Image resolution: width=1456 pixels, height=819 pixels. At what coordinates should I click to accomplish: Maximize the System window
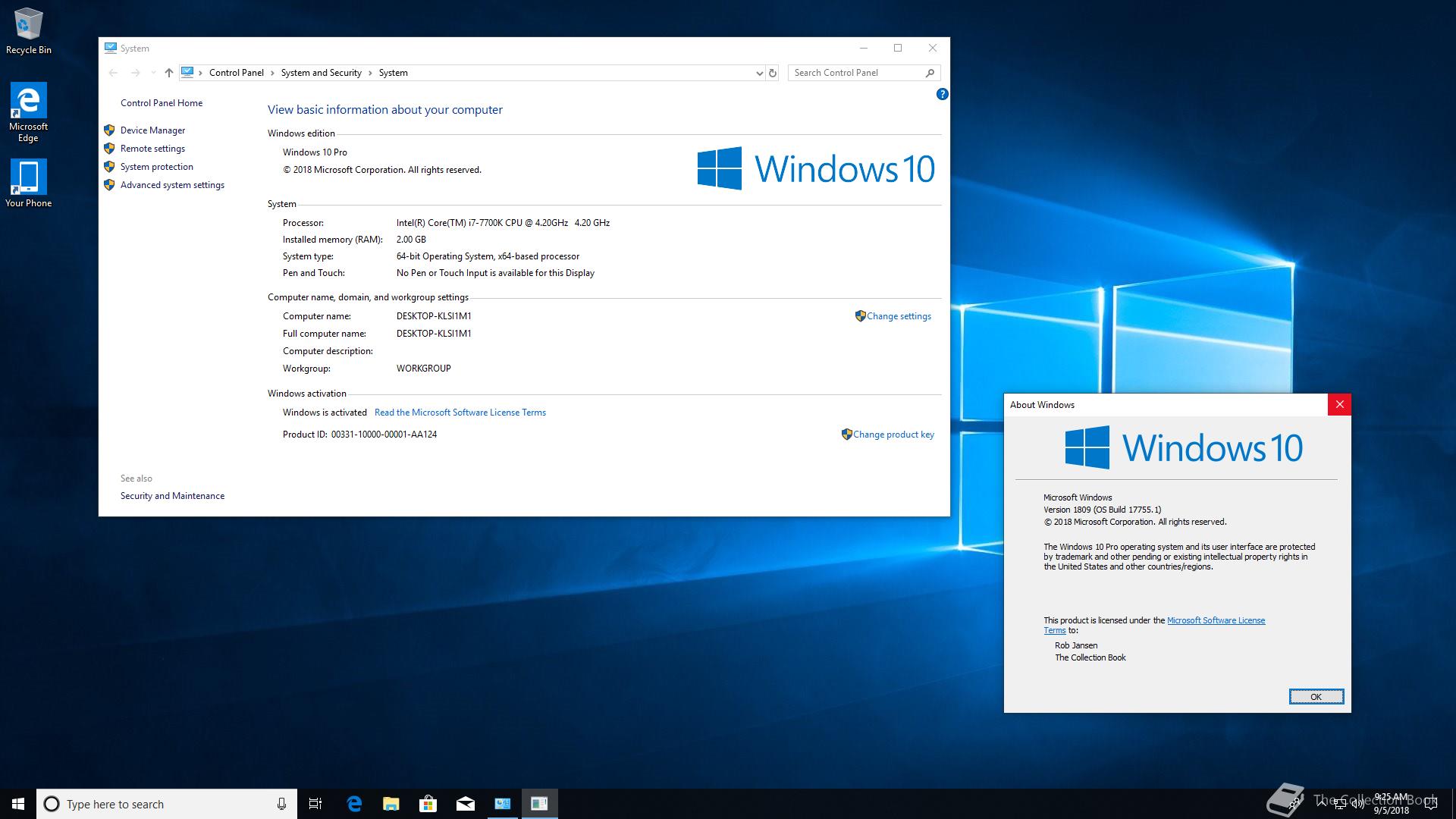click(898, 48)
